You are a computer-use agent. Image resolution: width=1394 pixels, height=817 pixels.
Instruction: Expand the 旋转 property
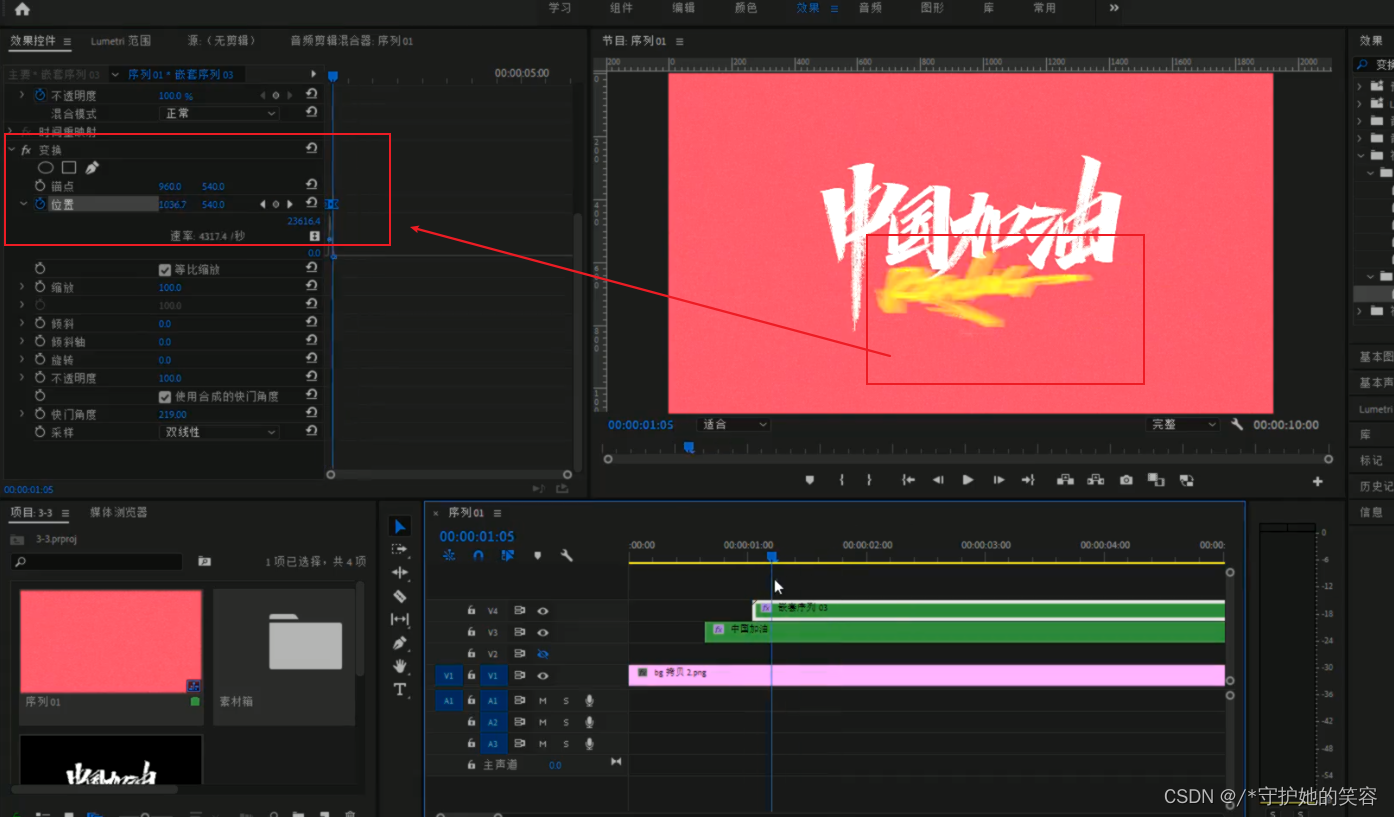(23, 359)
